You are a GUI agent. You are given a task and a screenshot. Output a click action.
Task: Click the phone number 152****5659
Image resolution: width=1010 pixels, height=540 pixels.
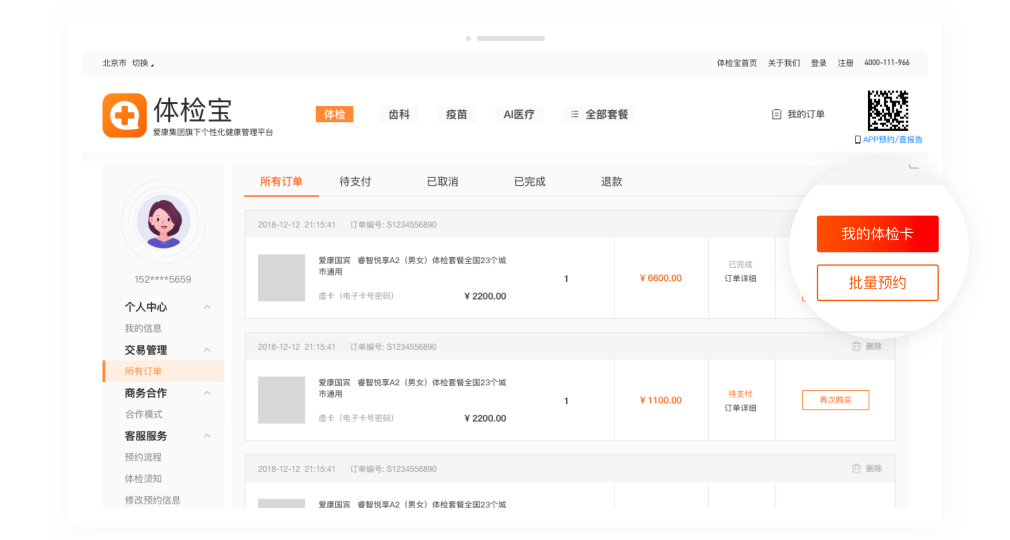pos(163,280)
